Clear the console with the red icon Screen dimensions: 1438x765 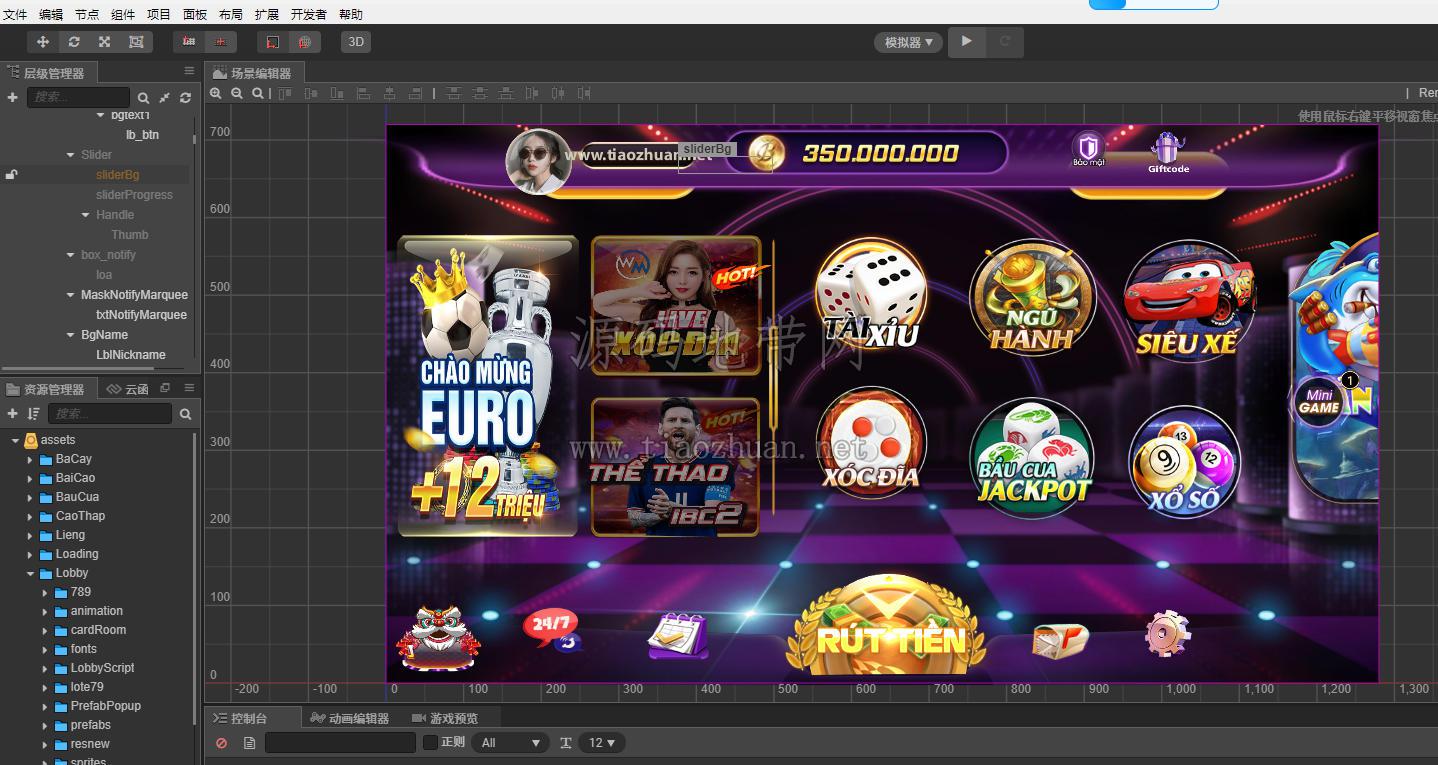pyautogui.click(x=221, y=743)
